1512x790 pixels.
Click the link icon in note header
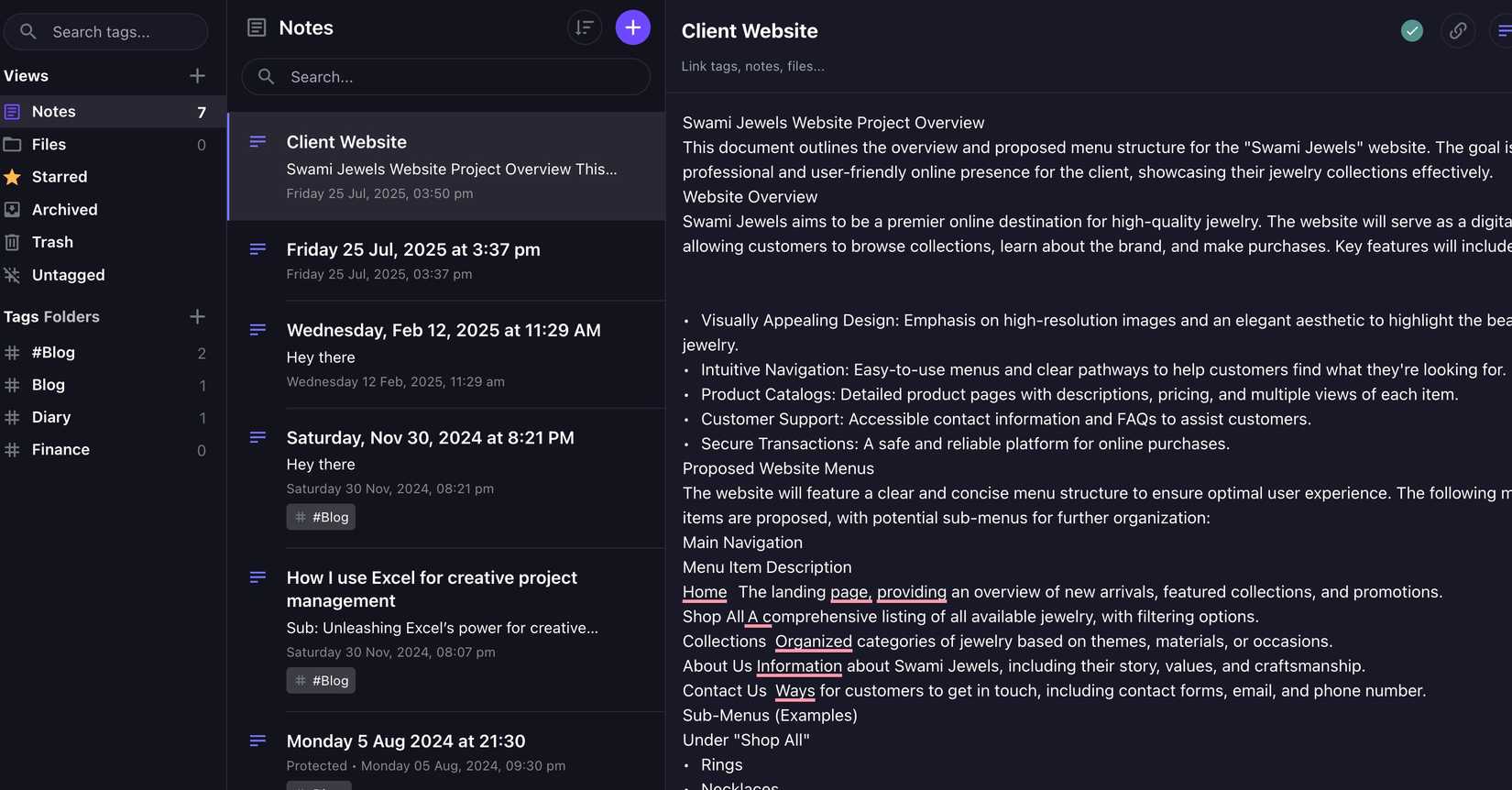(1457, 31)
